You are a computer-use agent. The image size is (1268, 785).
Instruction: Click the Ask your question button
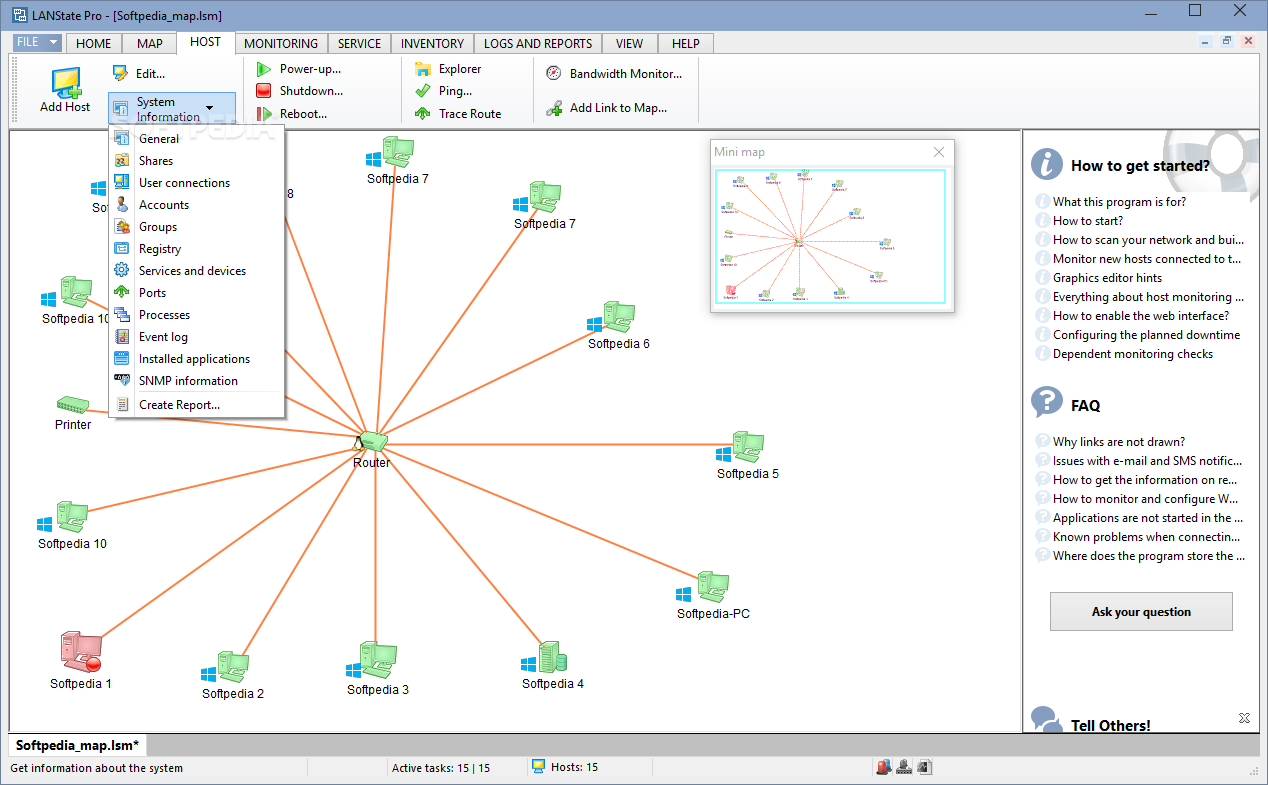coord(1141,611)
